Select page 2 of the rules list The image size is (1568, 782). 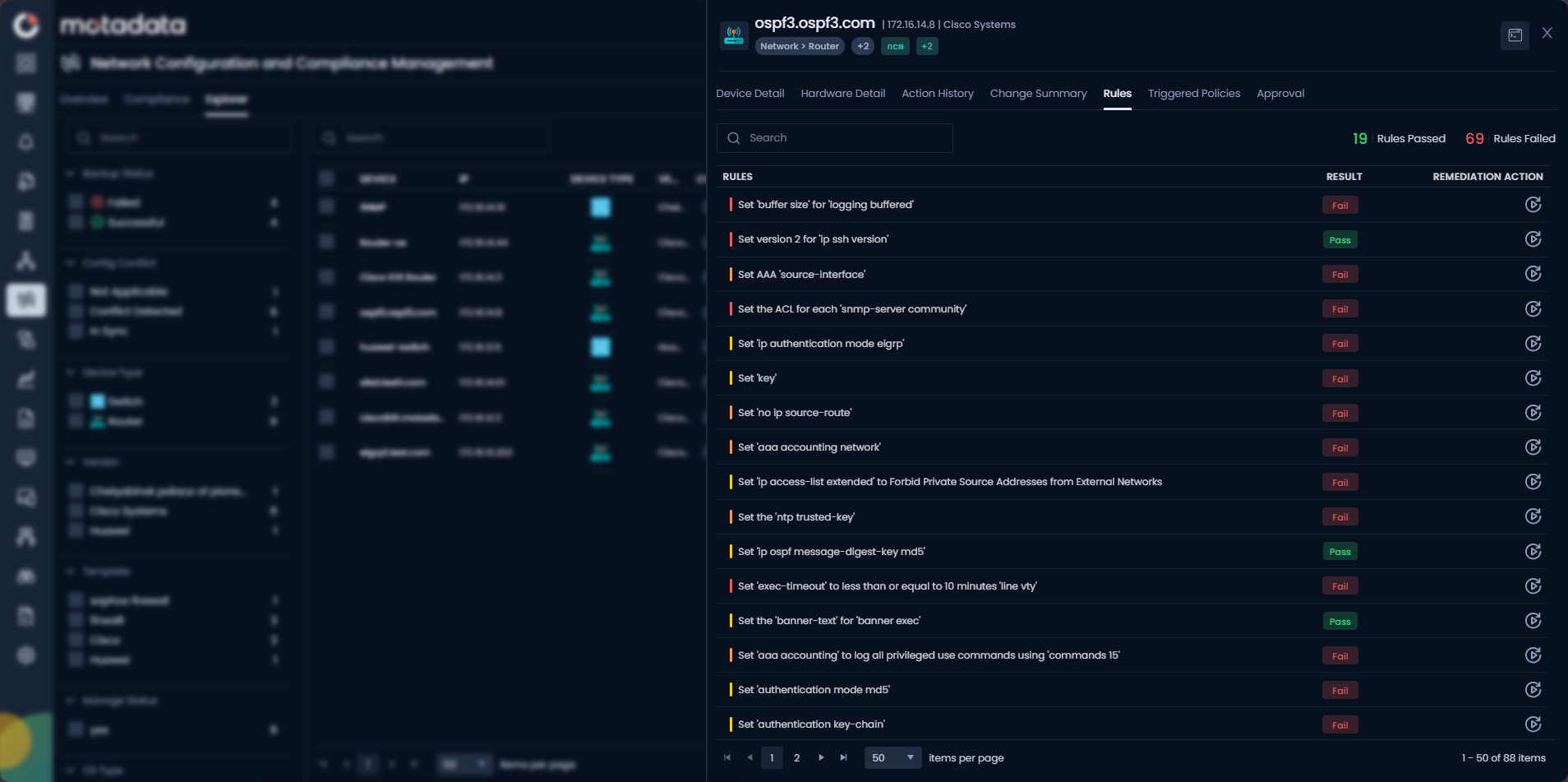click(796, 757)
